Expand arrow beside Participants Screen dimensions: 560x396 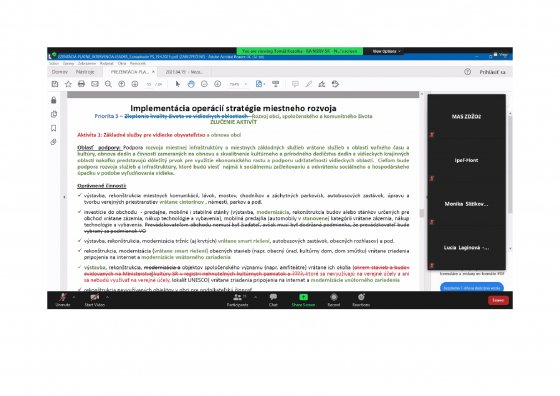(x=256, y=297)
